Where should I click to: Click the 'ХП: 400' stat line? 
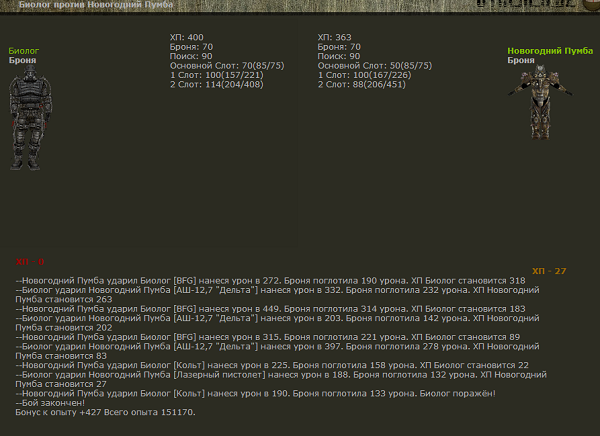pos(189,37)
